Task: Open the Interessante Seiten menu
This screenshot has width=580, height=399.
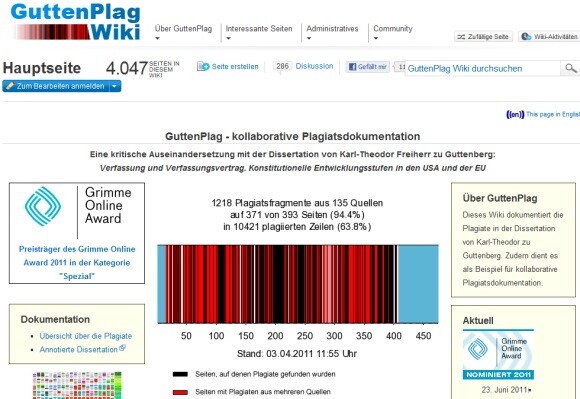Action: coord(259,28)
